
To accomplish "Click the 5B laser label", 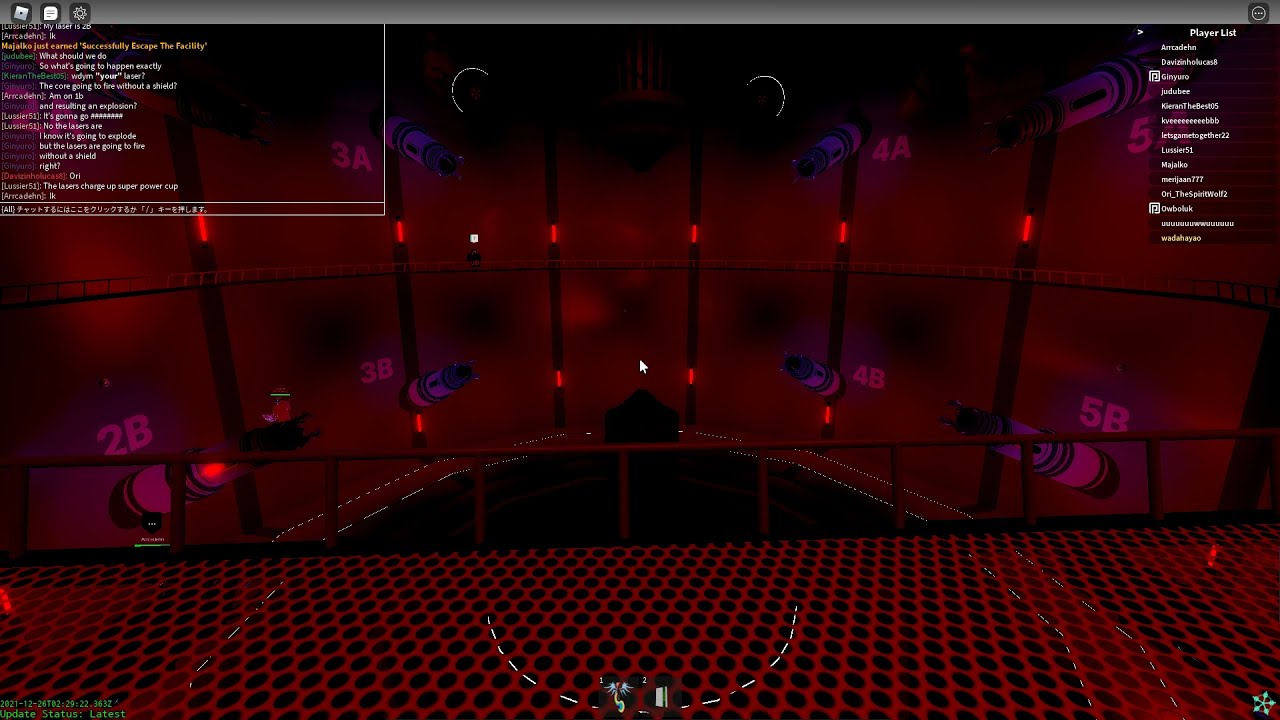I will pos(1105,414).
